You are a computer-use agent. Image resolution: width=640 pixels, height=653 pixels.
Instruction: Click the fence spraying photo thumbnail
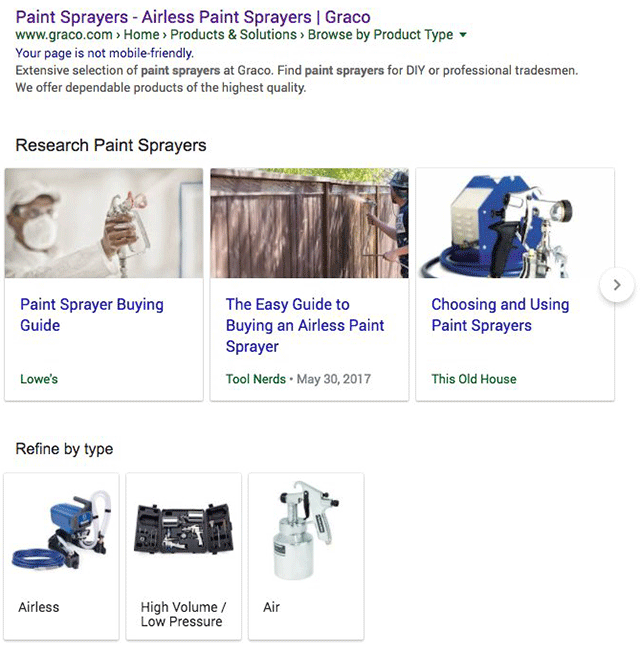tap(309, 223)
